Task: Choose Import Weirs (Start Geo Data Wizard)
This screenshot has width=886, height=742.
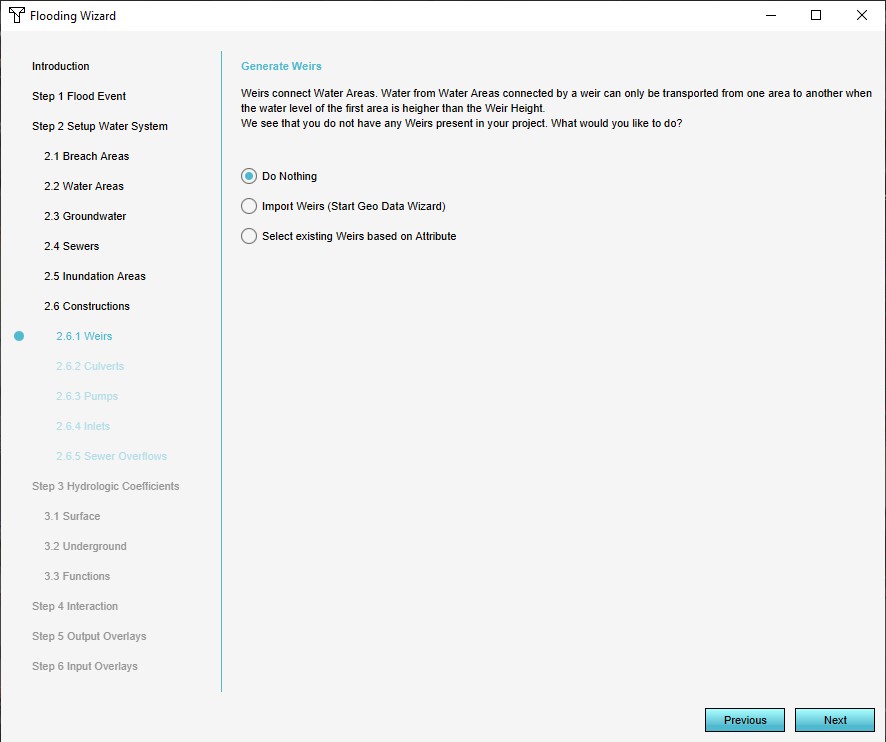Action: pos(249,206)
